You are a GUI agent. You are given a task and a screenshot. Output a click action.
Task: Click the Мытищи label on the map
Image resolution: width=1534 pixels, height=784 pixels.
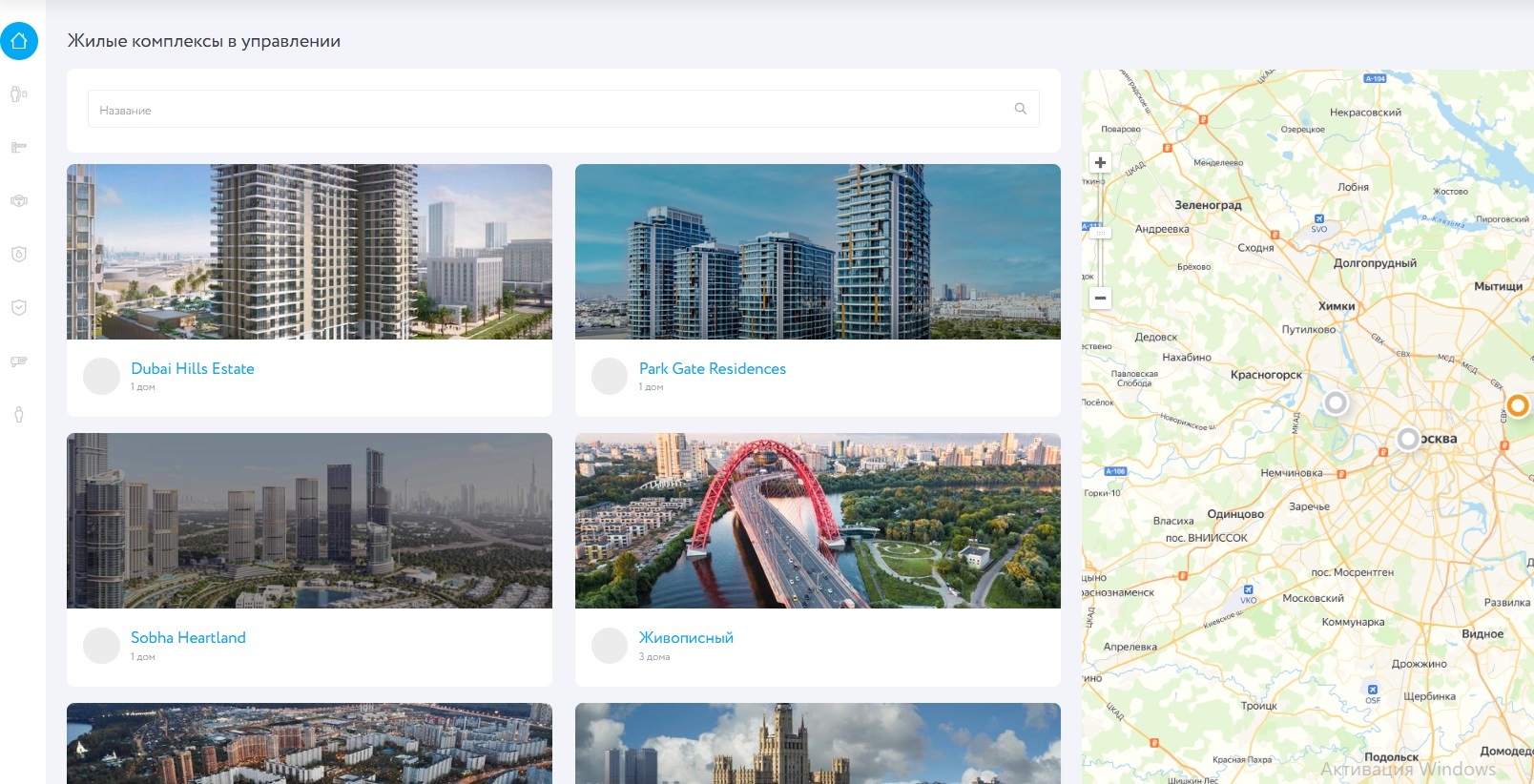tap(1498, 286)
